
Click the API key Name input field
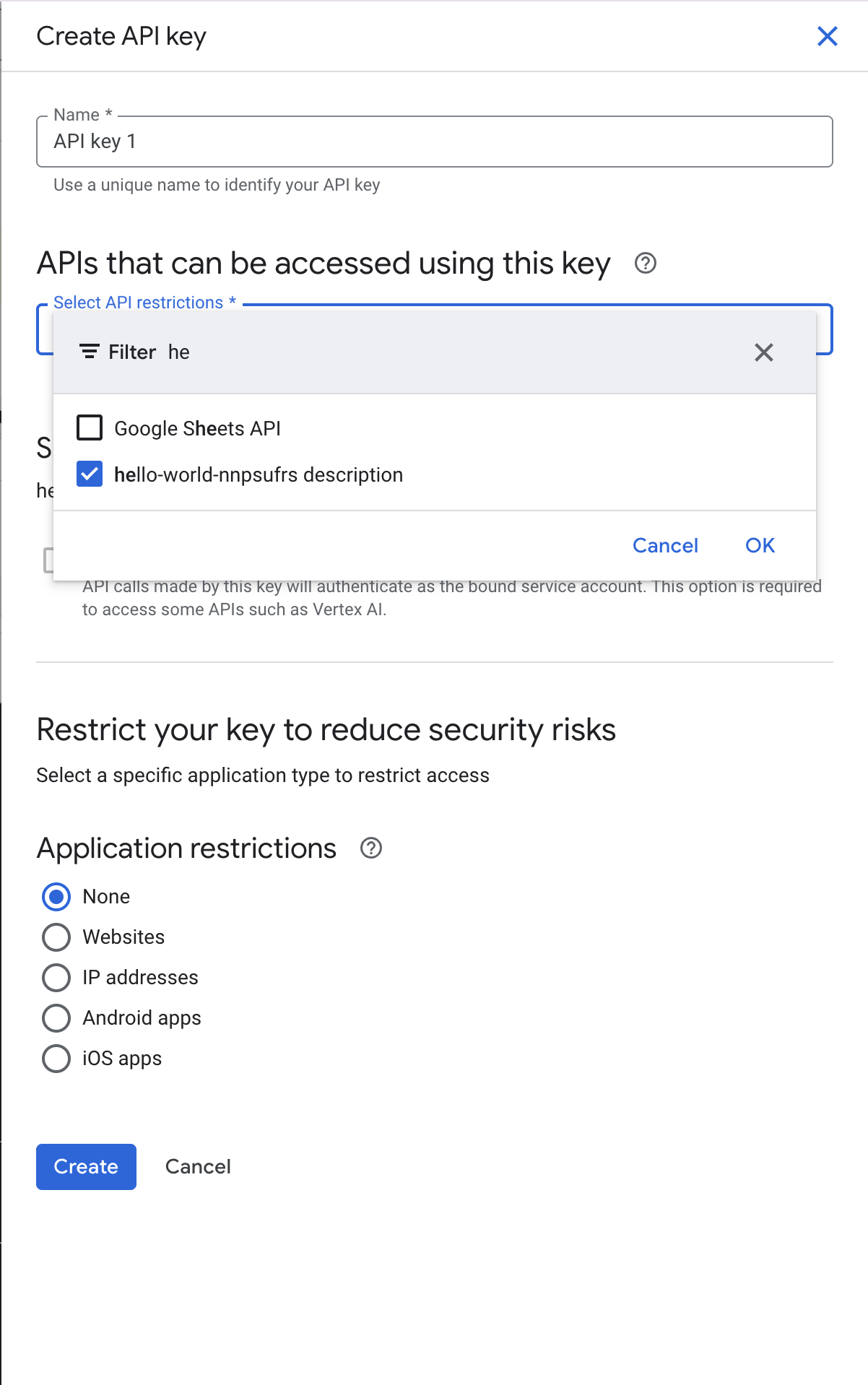coord(433,142)
